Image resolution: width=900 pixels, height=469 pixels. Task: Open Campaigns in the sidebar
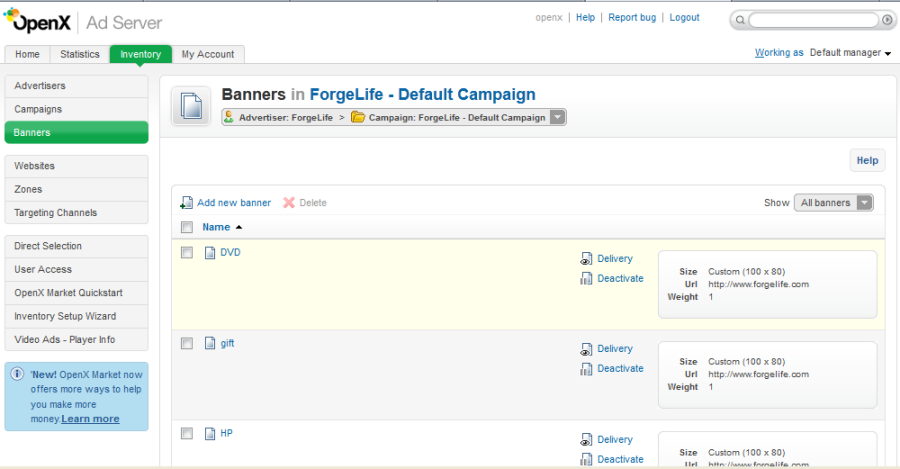[x=76, y=109]
